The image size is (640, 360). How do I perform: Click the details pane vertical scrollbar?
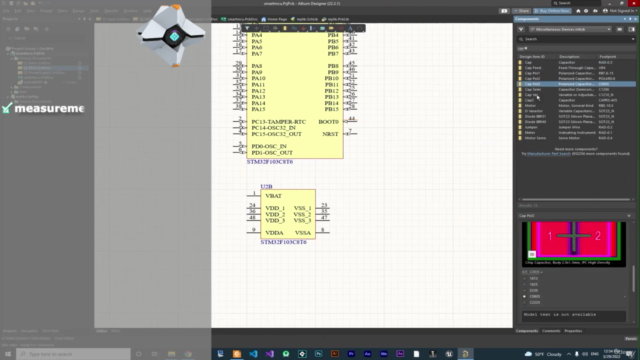[x=633, y=278]
